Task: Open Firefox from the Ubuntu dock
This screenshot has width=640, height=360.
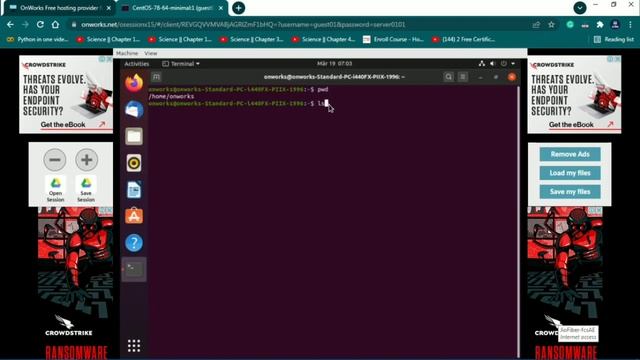Action: [134, 83]
